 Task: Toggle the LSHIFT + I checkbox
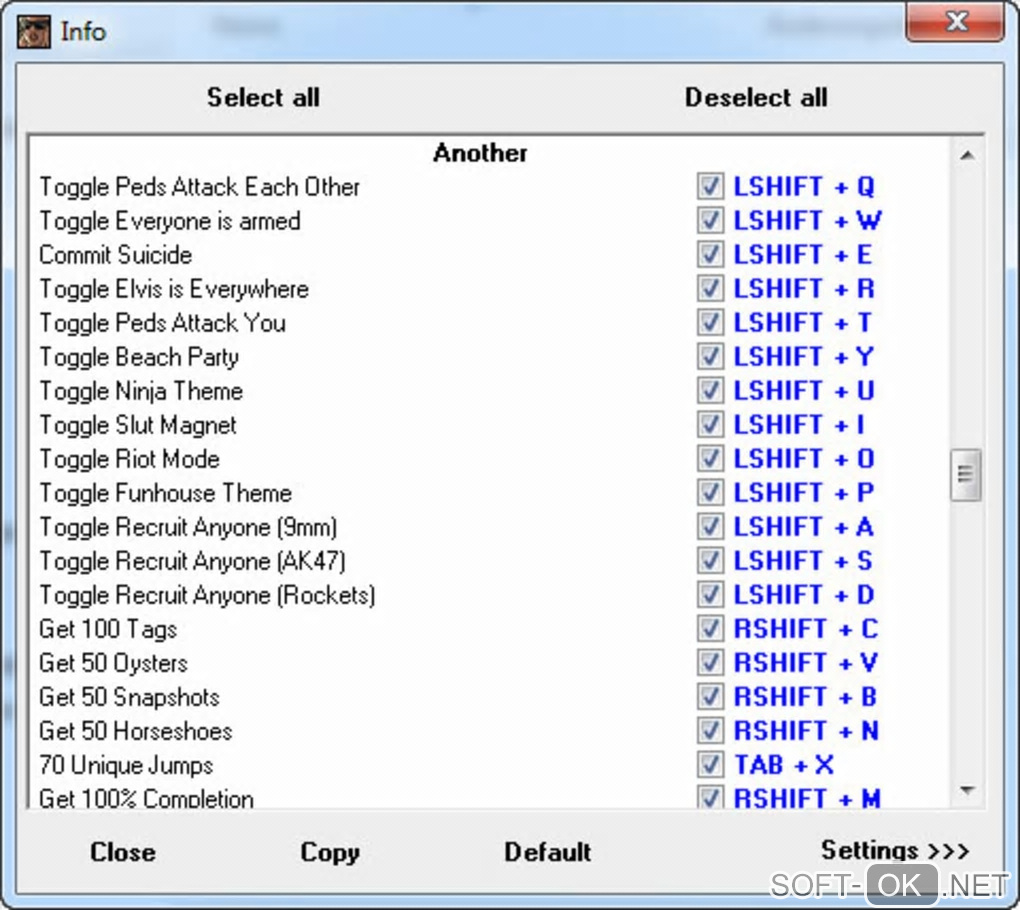[x=710, y=424]
